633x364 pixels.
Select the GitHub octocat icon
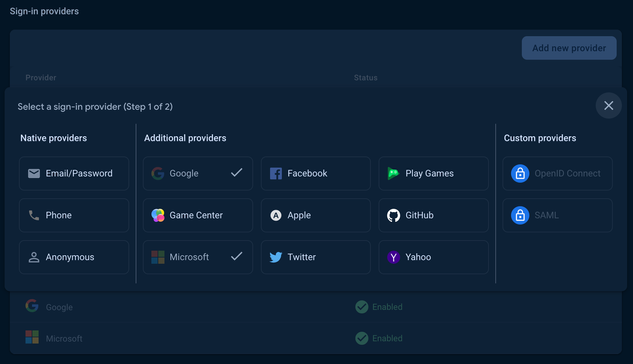tap(394, 215)
